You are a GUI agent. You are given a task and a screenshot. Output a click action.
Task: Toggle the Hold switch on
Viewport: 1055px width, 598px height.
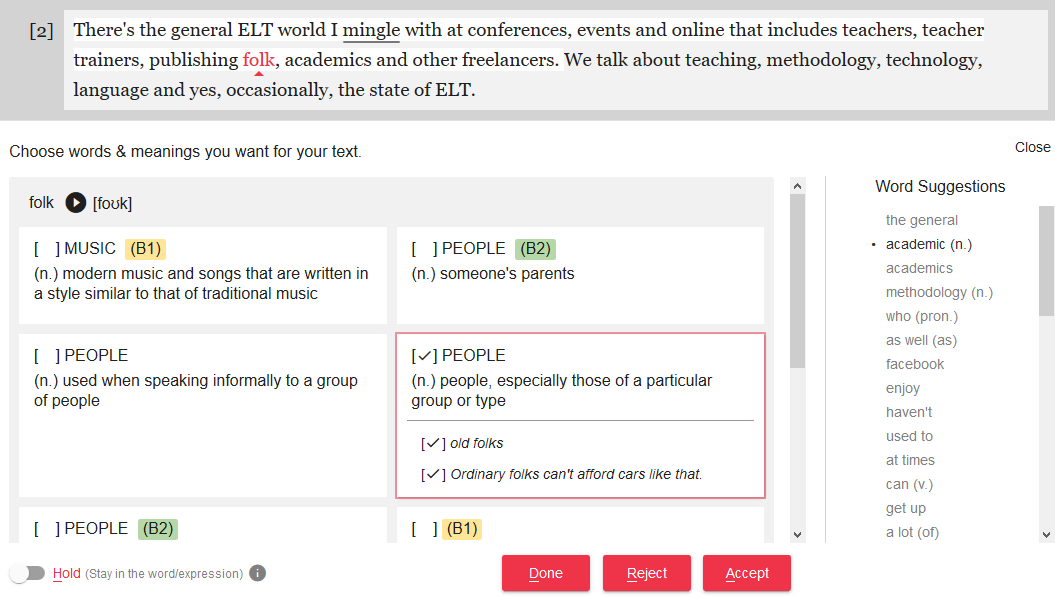coord(28,573)
